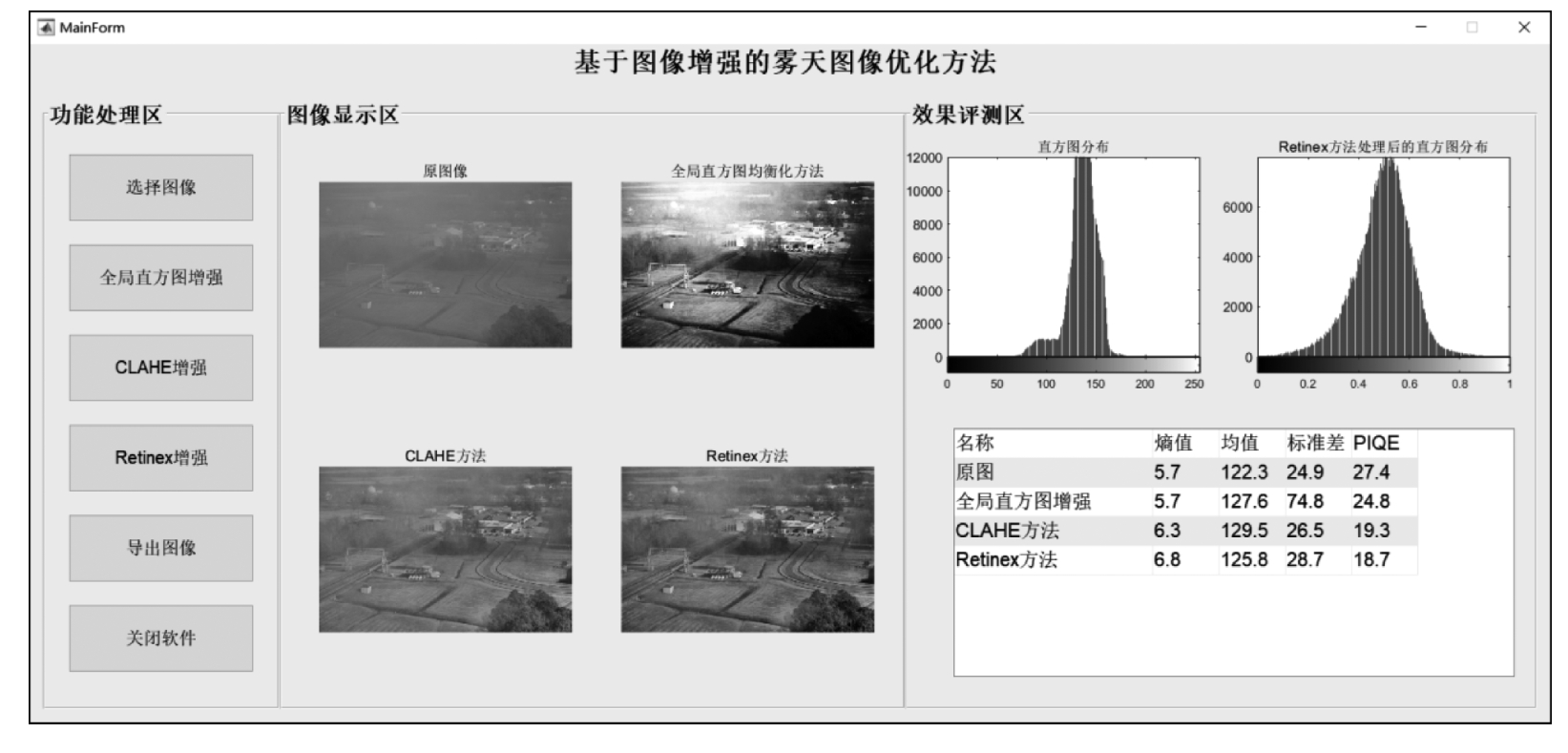Select the 全局直方图增强 table row name
1568x753 pixels.
tap(1053, 501)
